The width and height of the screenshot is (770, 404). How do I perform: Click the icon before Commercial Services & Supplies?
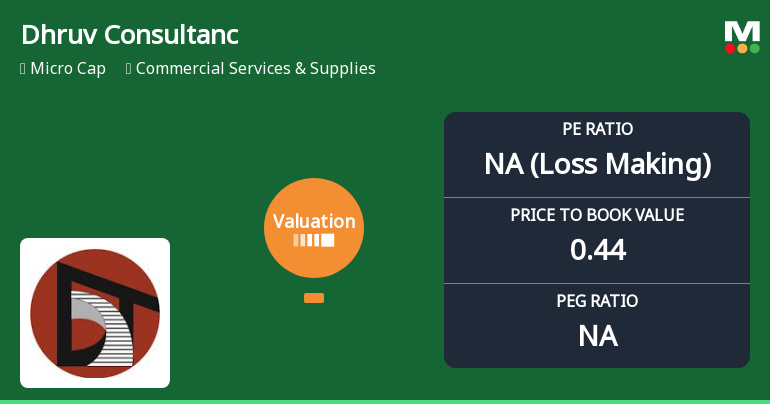129,69
